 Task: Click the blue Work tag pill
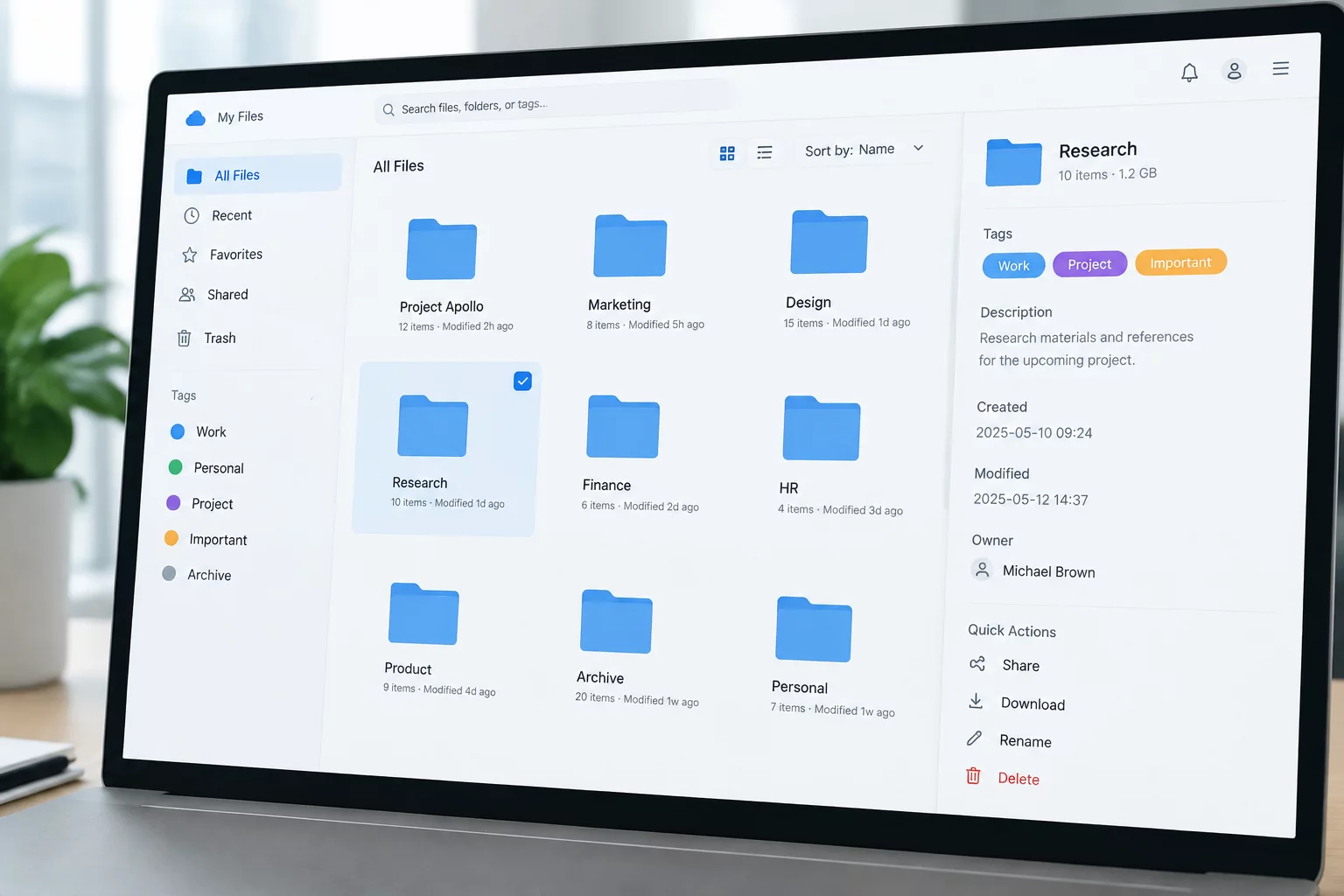[1013, 266]
